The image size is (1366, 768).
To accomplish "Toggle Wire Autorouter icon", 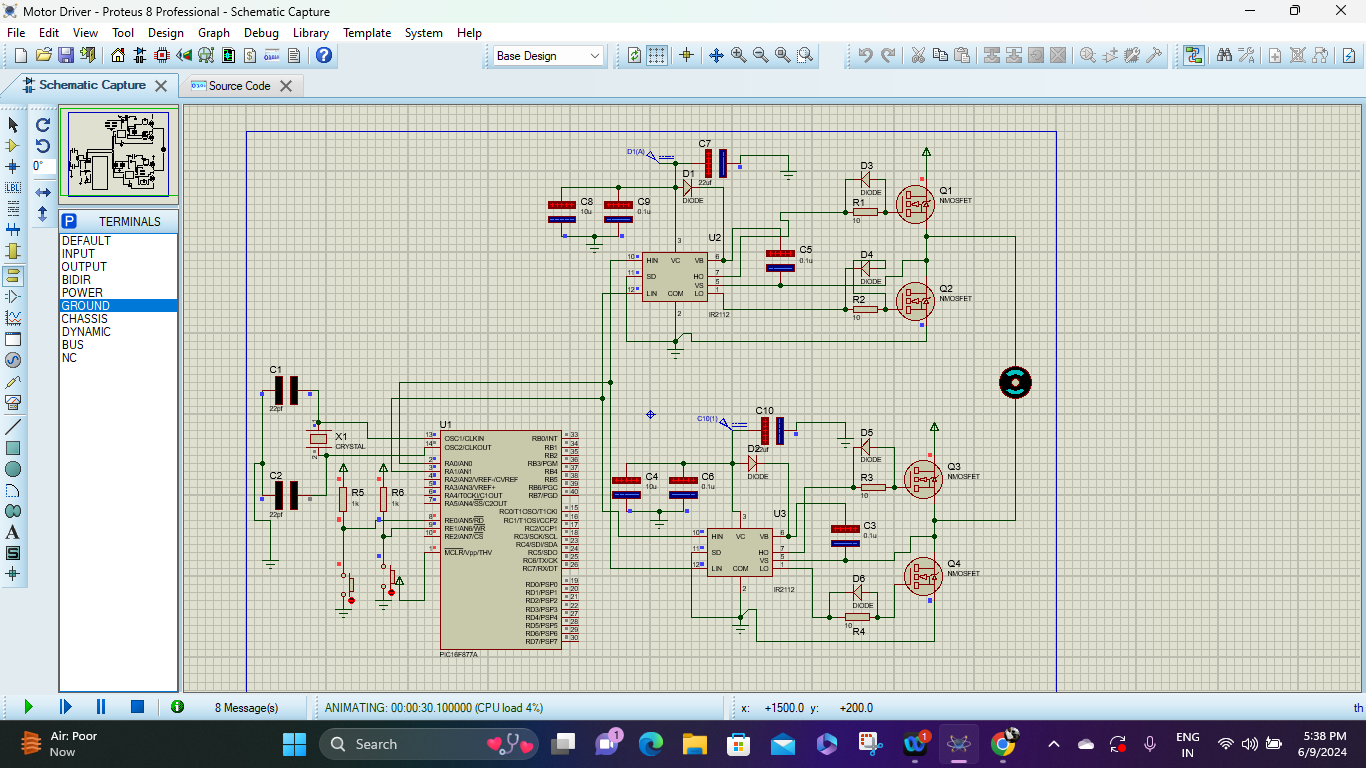I will (1193, 55).
